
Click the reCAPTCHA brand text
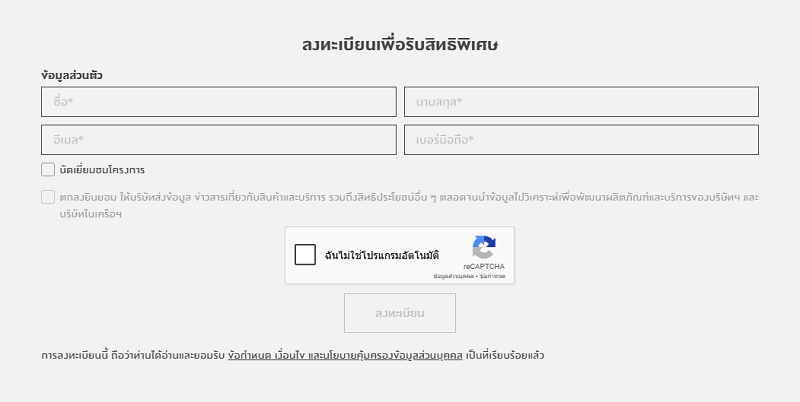484,266
